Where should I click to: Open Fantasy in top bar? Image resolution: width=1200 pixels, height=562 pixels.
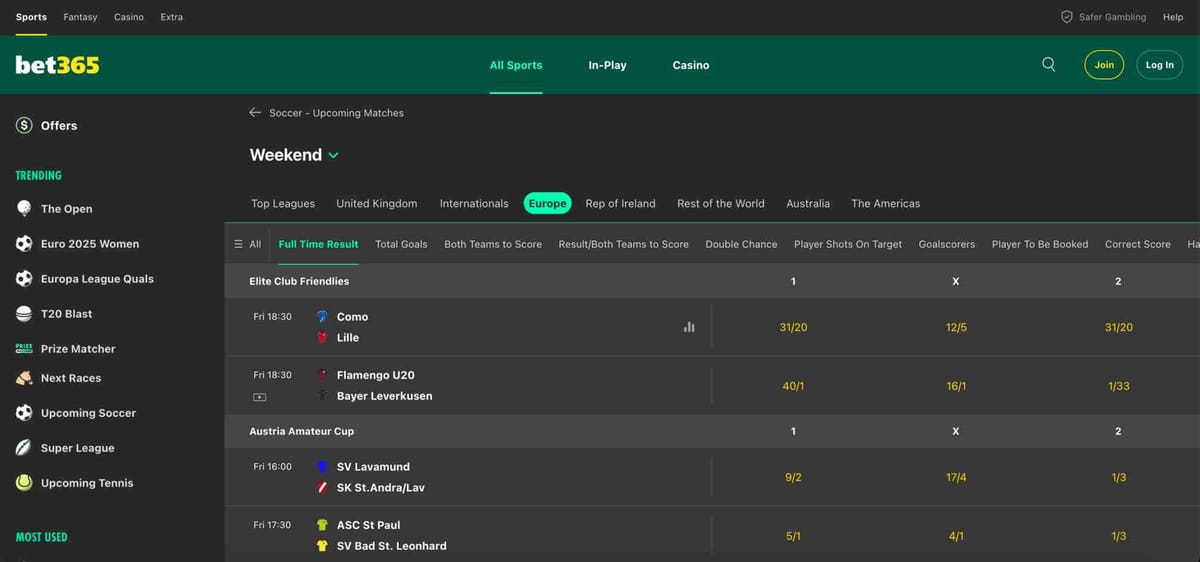pos(80,17)
